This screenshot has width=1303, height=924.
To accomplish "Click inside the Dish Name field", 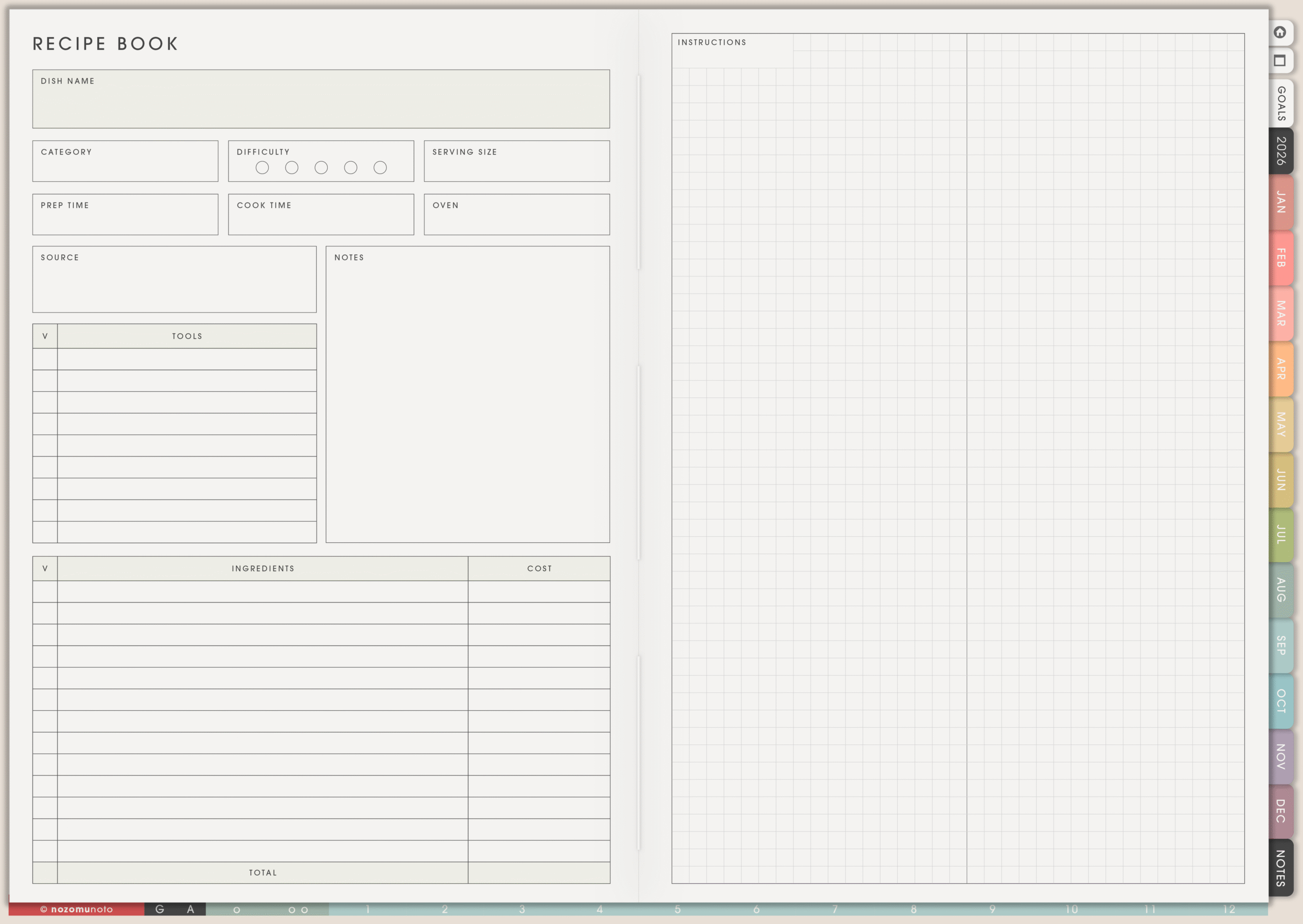I will click(321, 105).
